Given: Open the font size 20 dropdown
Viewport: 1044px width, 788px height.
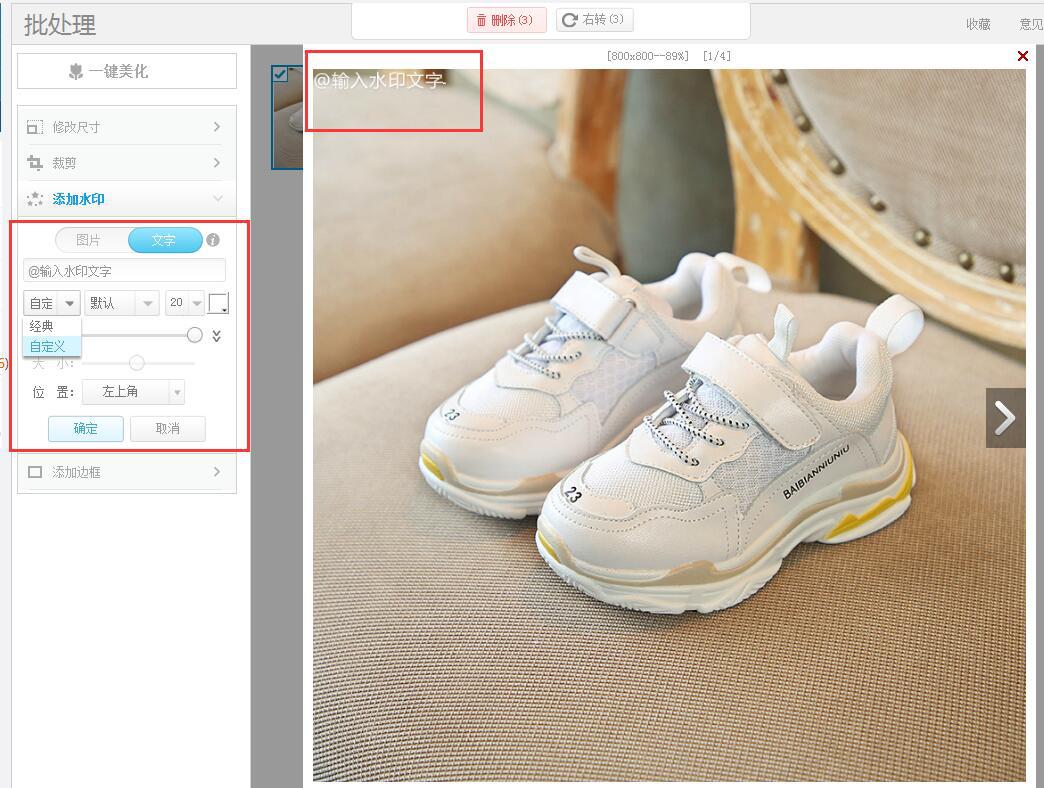Looking at the screenshot, I should pyautogui.click(x=182, y=303).
